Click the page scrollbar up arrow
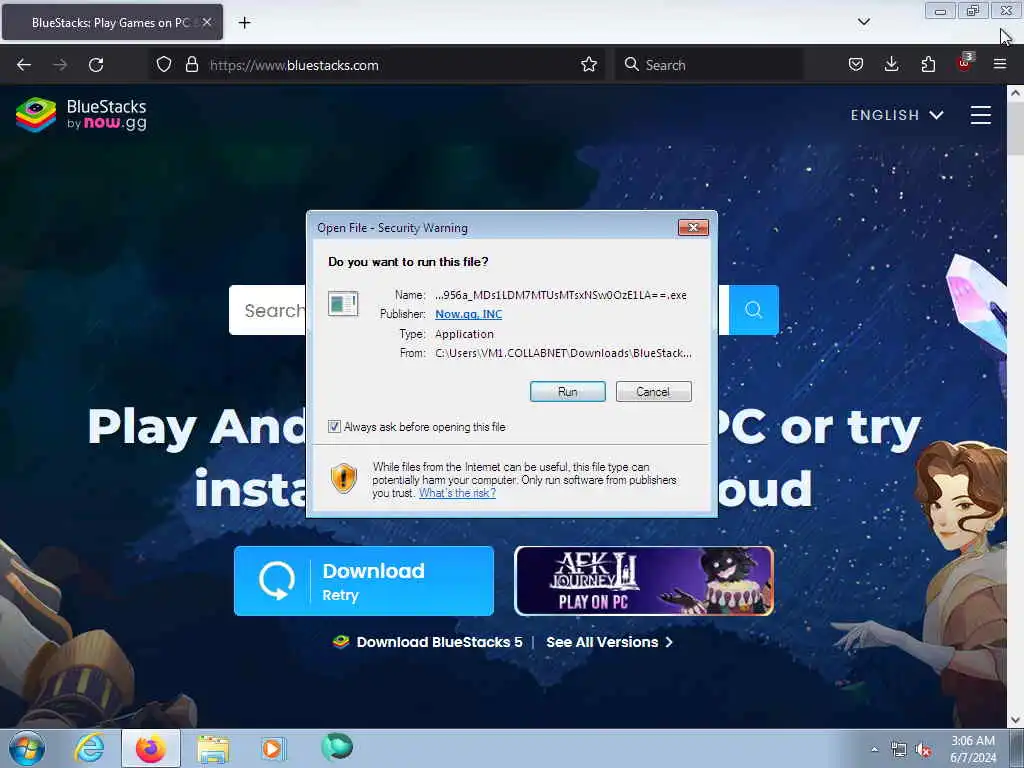The width and height of the screenshot is (1024, 768). click(x=1015, y=93)
